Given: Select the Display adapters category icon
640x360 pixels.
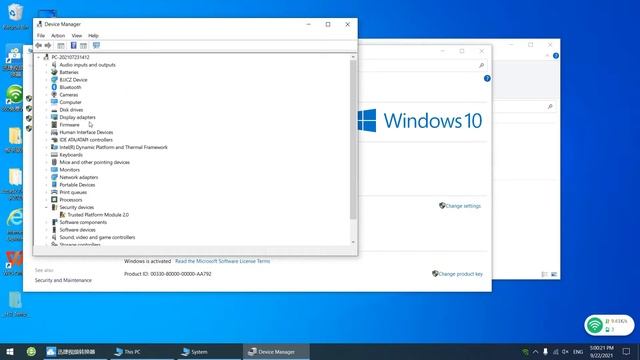Looking at the screenshot, I should point(54,117).
